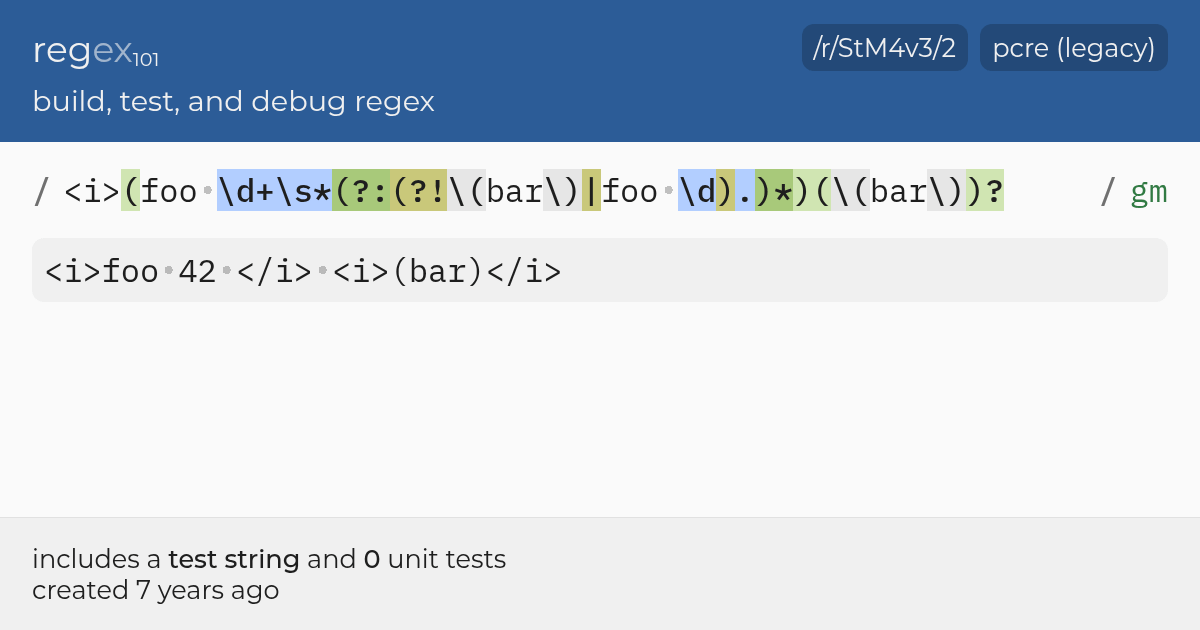Click the (bar) text in test string

438,271
